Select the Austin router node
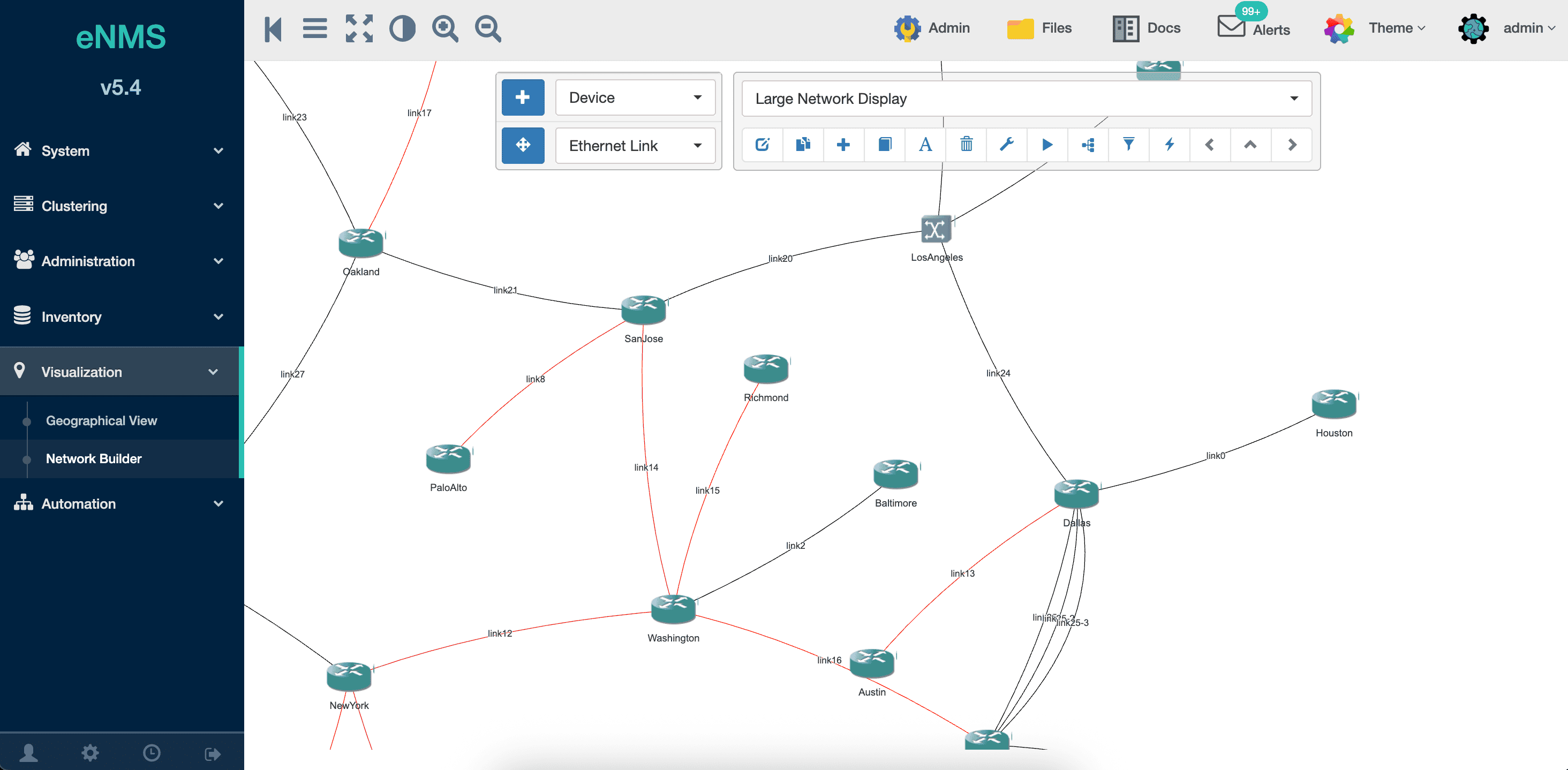 (872, 663)
